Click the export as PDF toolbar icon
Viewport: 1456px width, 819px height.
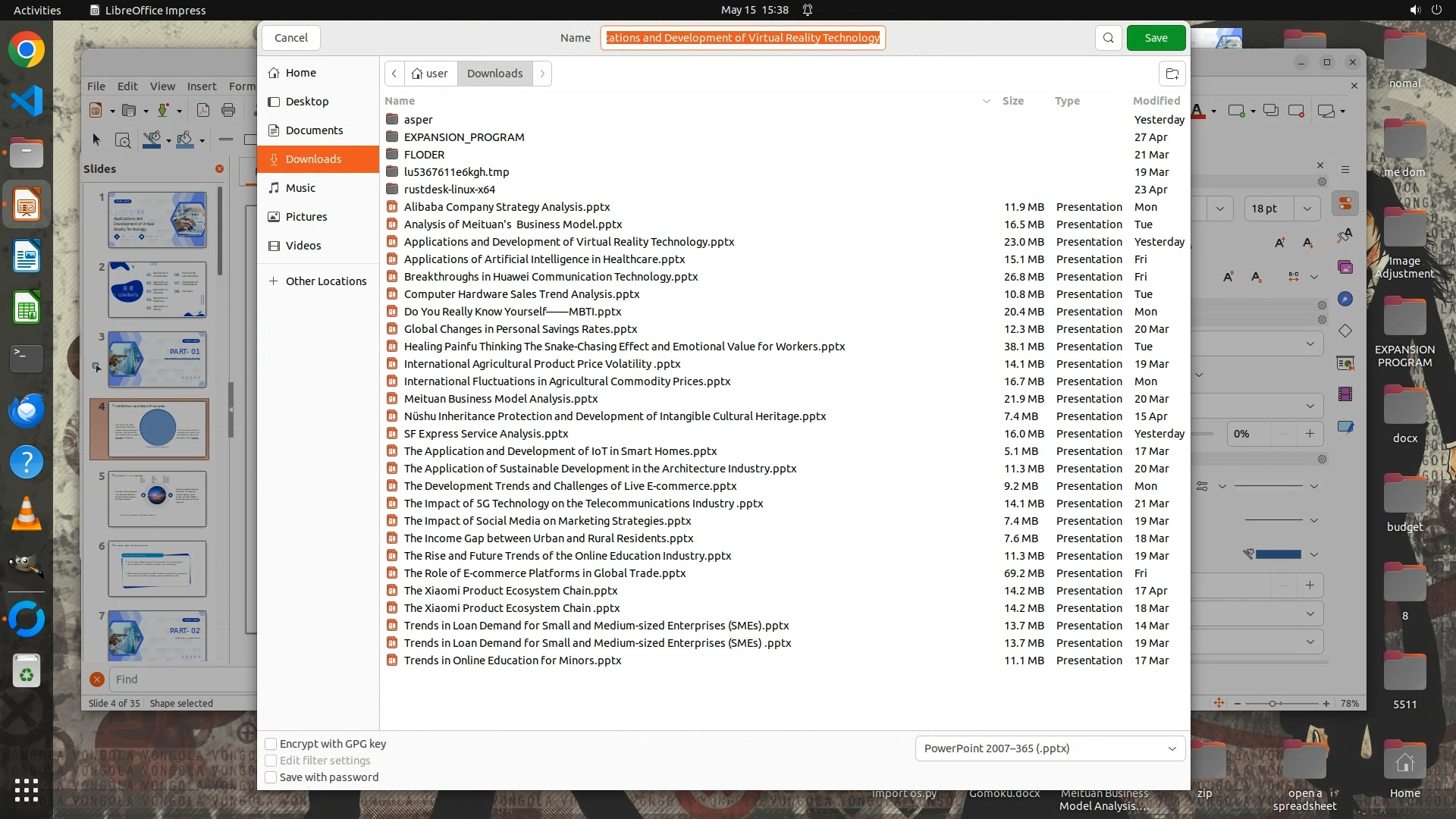(x=203, y=111)
